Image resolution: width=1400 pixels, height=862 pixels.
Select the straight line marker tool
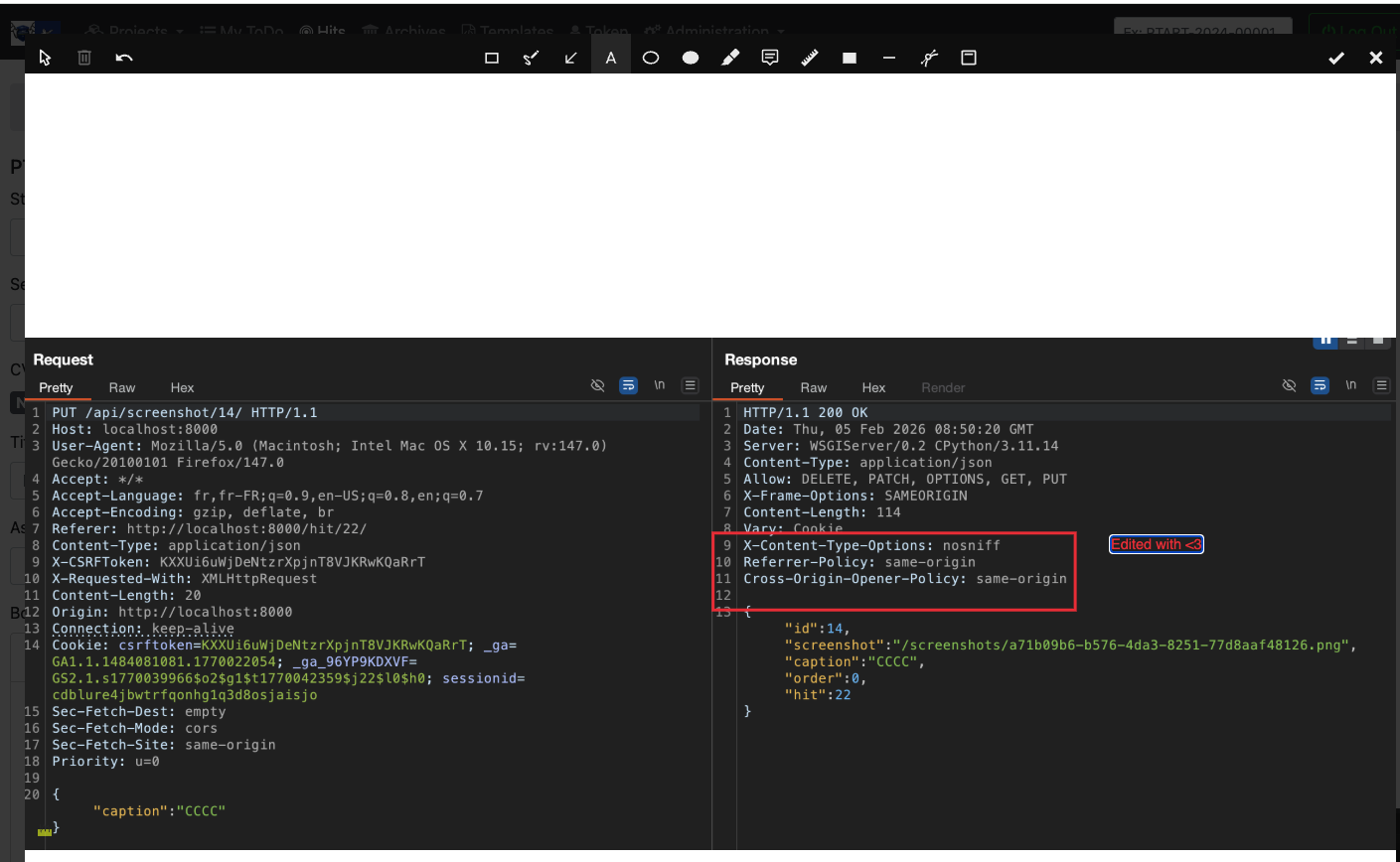point(889,58)
